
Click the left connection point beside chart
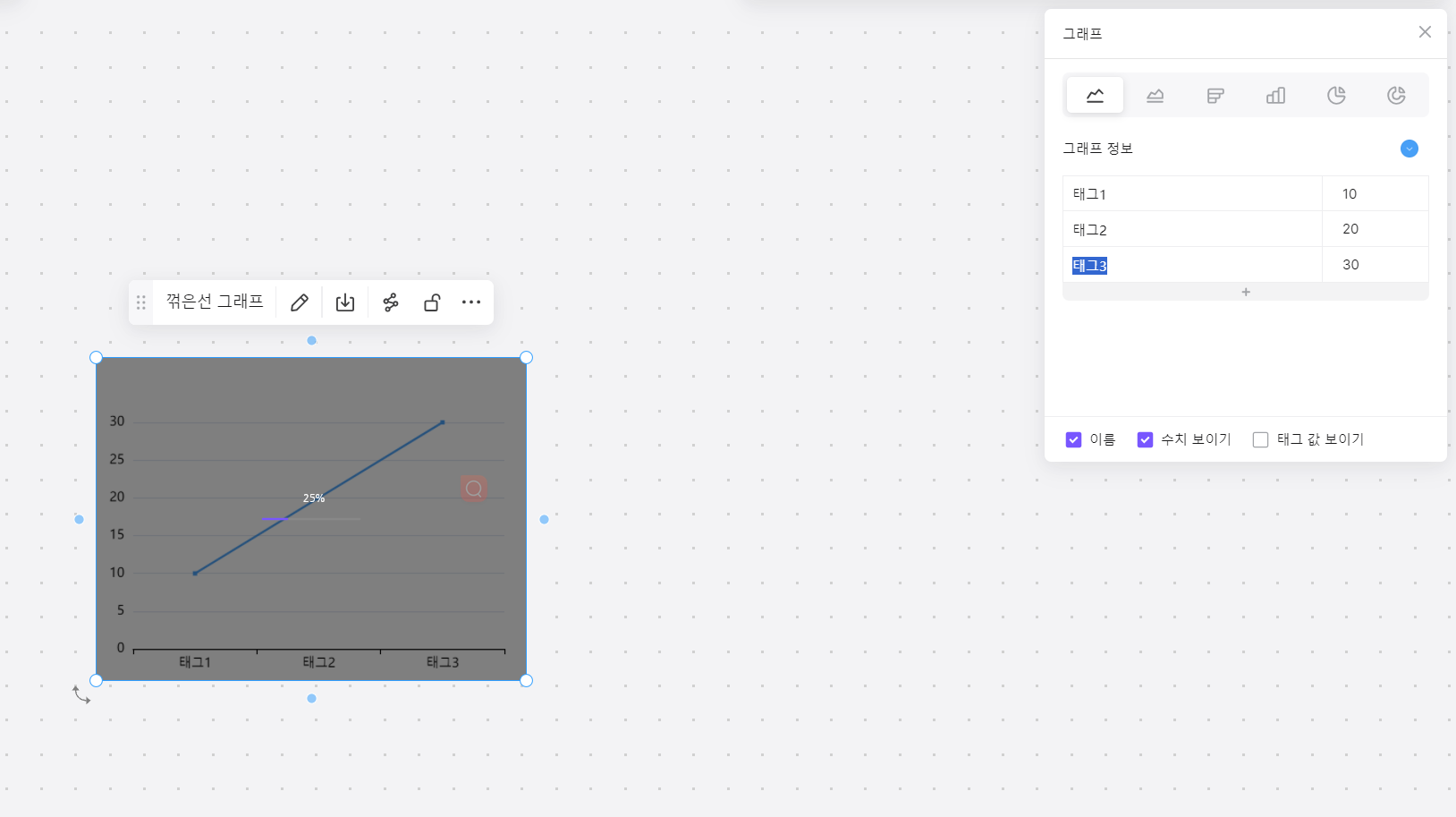coord(79,519)
